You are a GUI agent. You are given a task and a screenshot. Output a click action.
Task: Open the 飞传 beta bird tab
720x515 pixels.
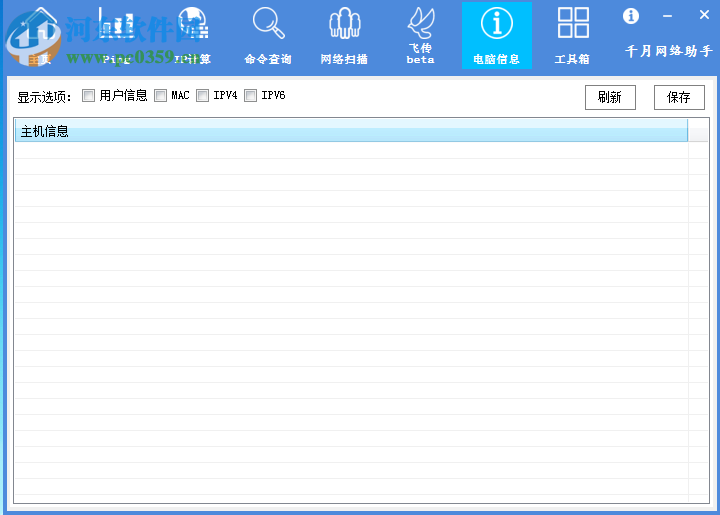(421, 36)
